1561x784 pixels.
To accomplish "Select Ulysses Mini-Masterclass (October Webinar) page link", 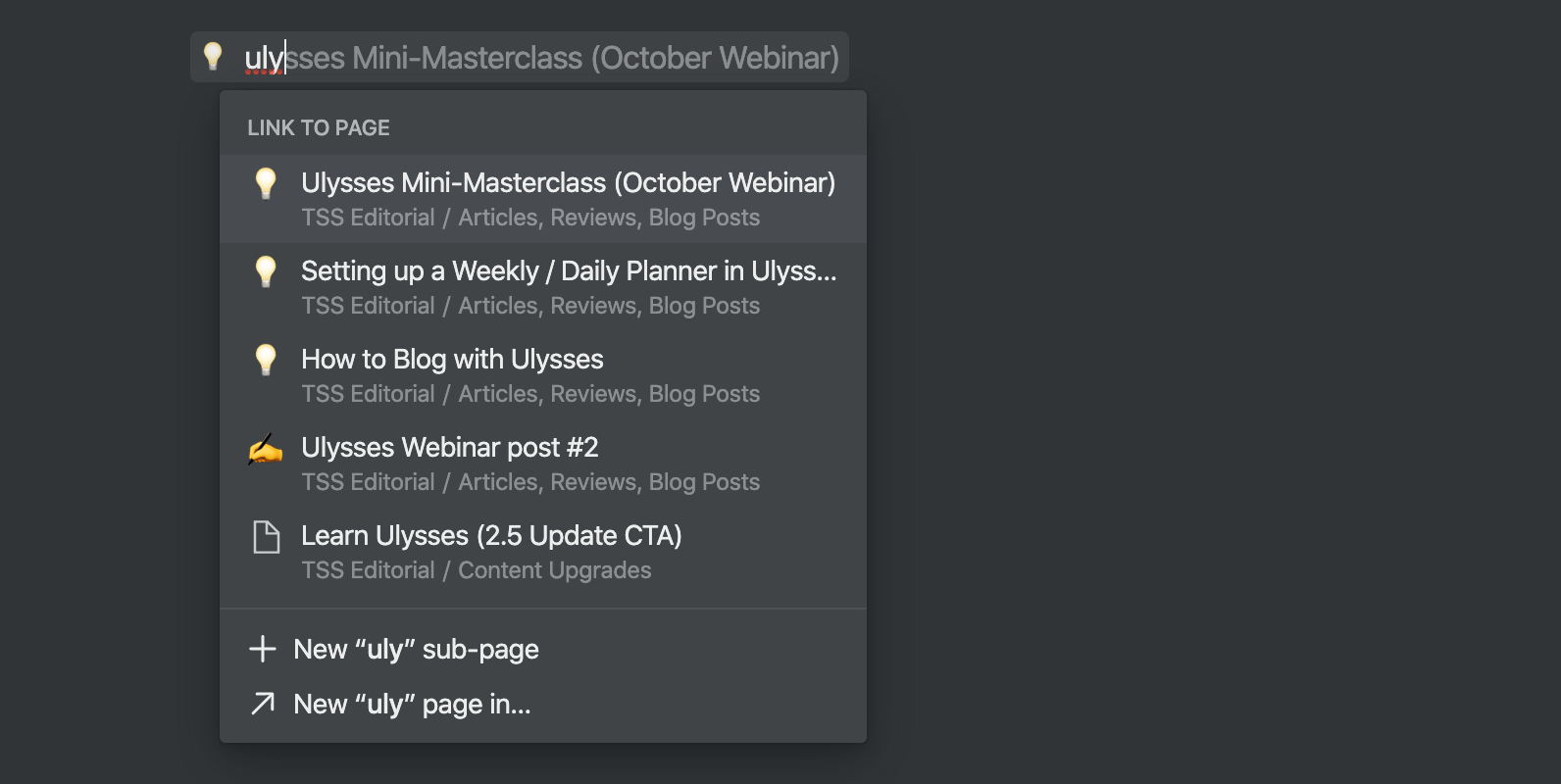I will tap(543, 199).
